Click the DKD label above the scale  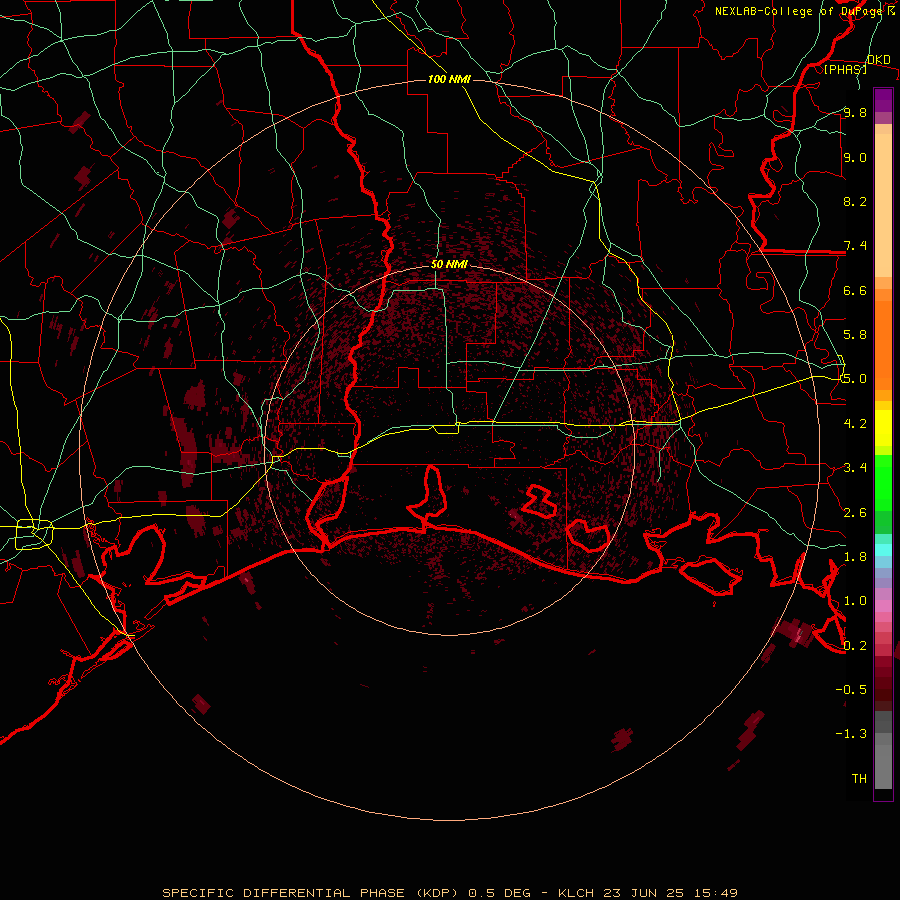pos(879,60)
